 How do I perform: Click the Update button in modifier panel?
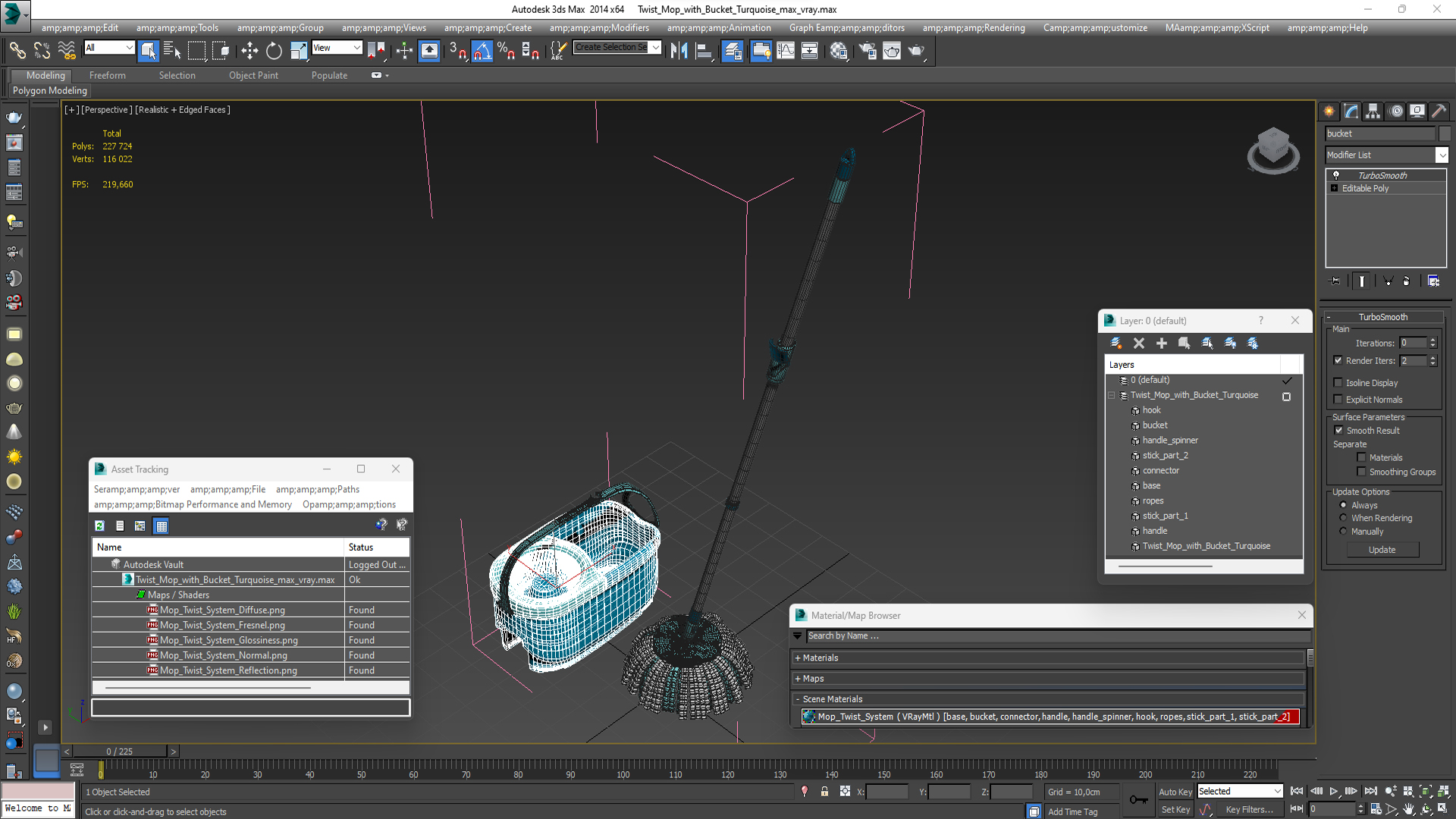[x=1383, y=549]
